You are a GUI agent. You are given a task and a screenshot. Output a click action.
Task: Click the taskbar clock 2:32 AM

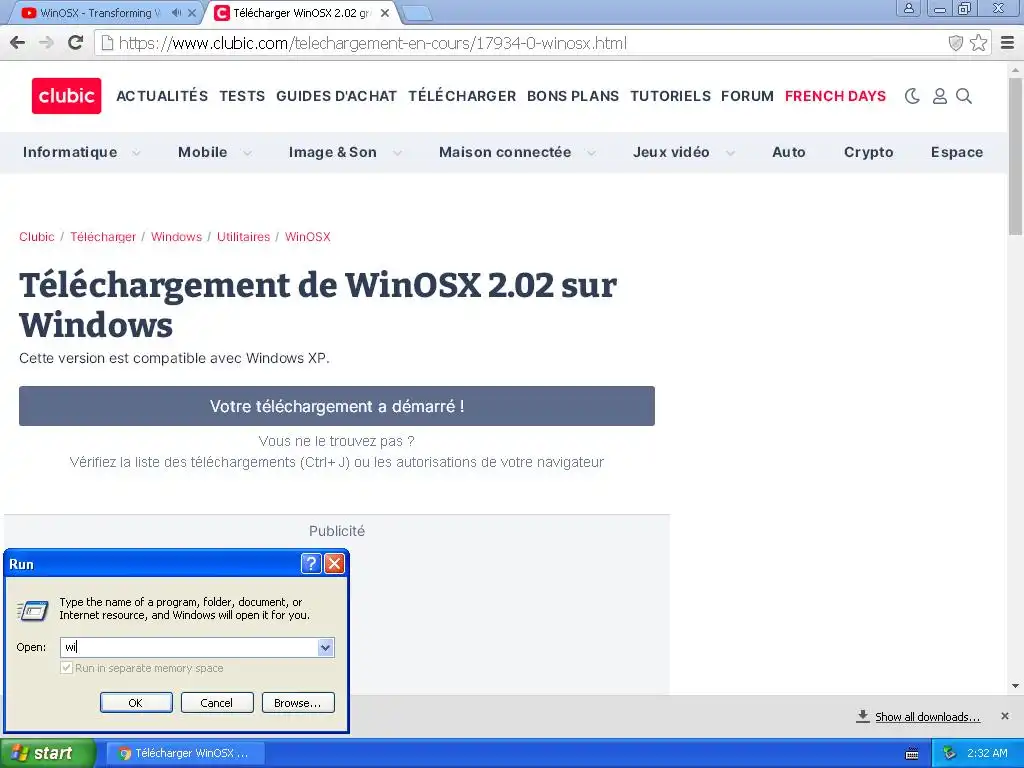click(x=987, y=753)
